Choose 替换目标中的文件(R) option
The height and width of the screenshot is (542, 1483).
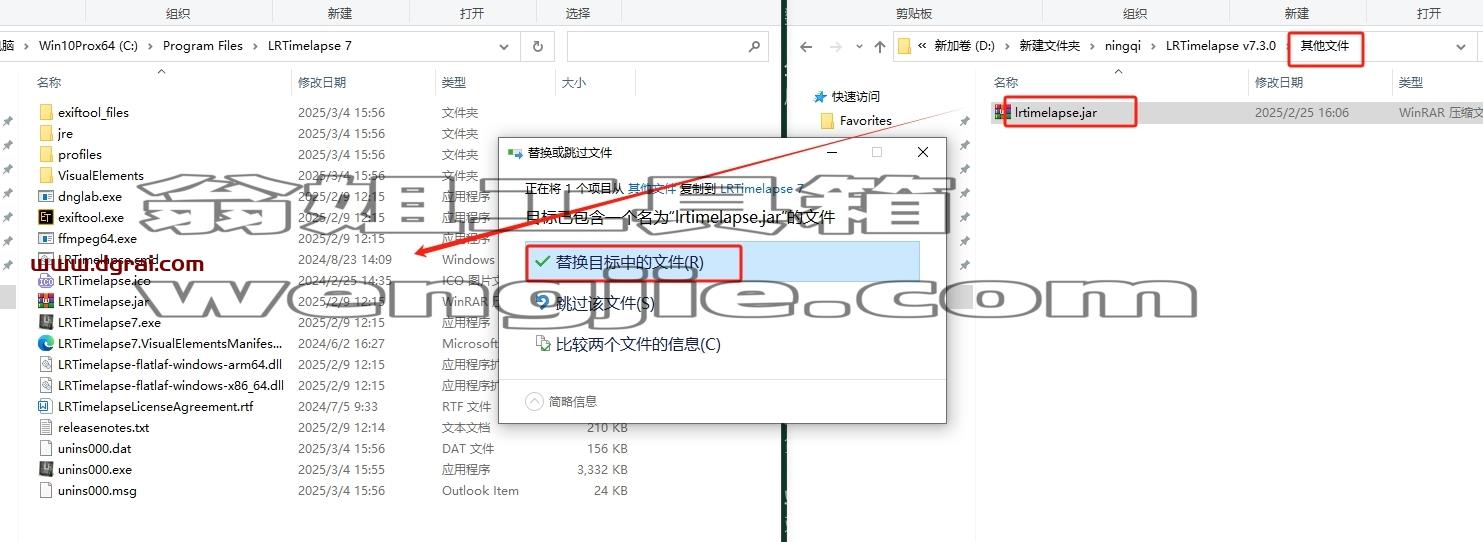point(722,262)
